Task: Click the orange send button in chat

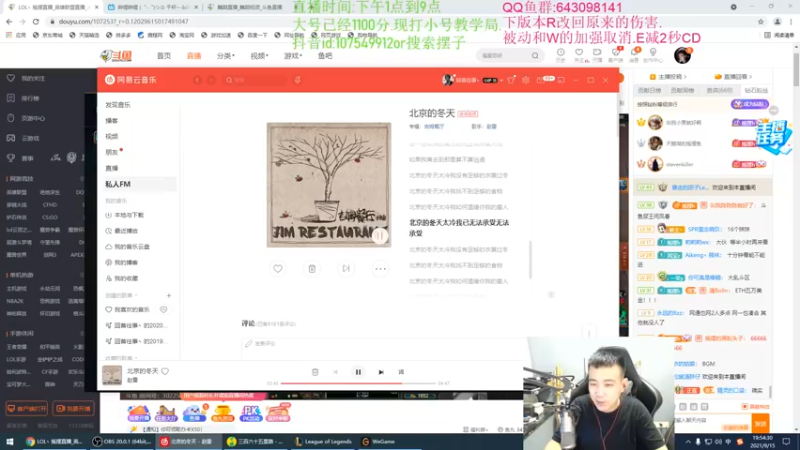Action: [760, 423]
